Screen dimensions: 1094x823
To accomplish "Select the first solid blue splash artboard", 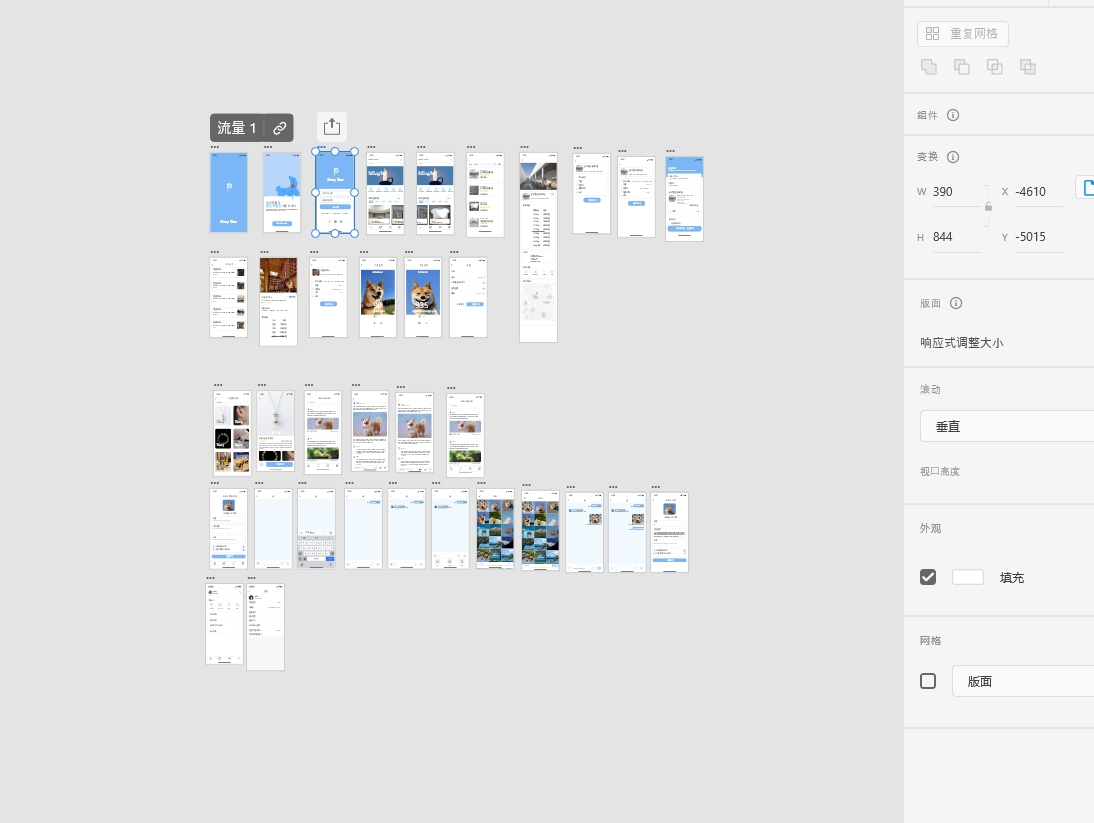I will click(x=228, y=192).
